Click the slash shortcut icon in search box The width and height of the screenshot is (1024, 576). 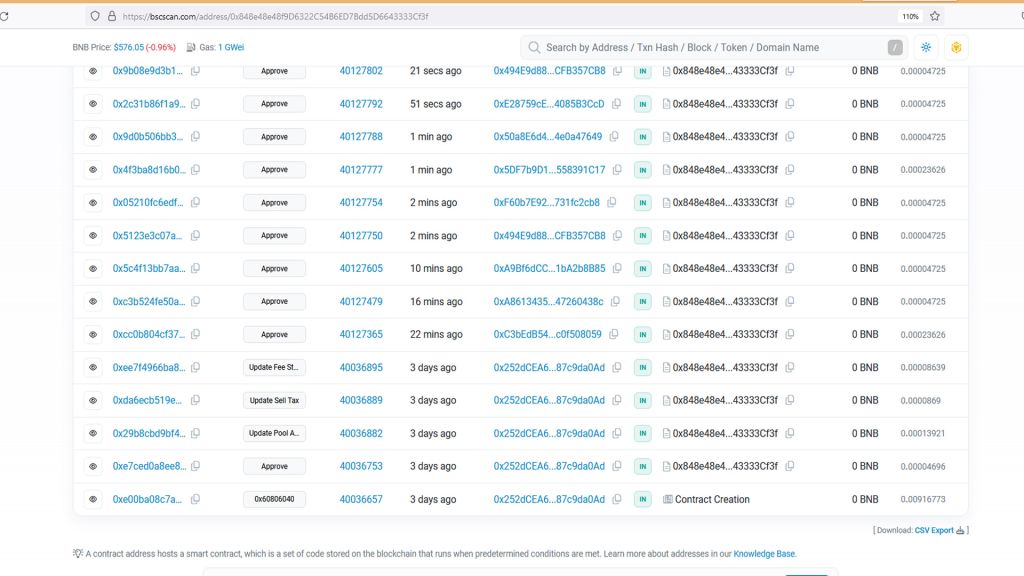(895, 47)
